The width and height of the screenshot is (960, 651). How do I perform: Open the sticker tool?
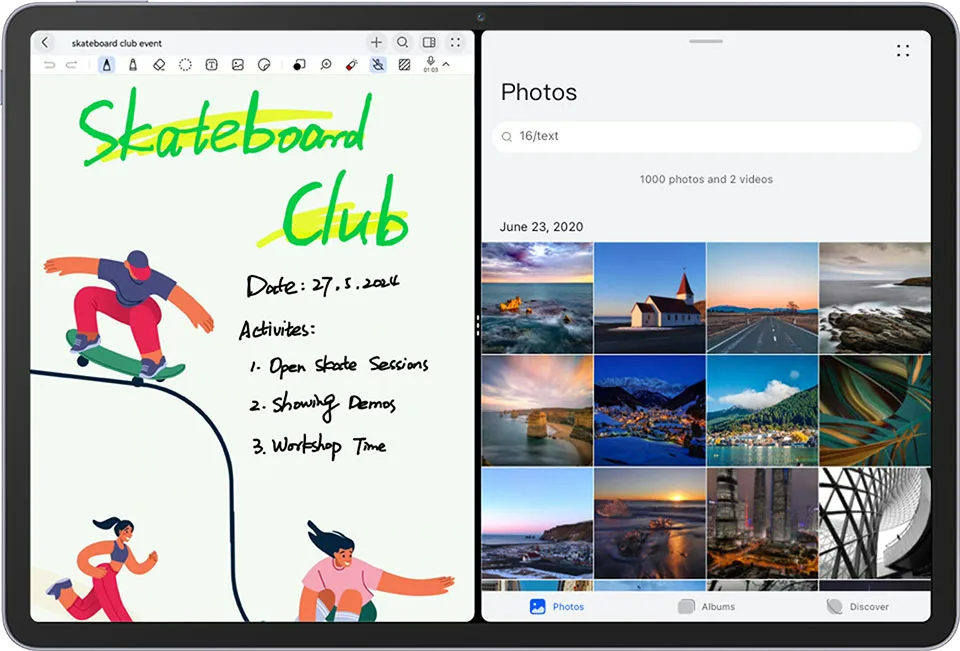pos(264,65)
